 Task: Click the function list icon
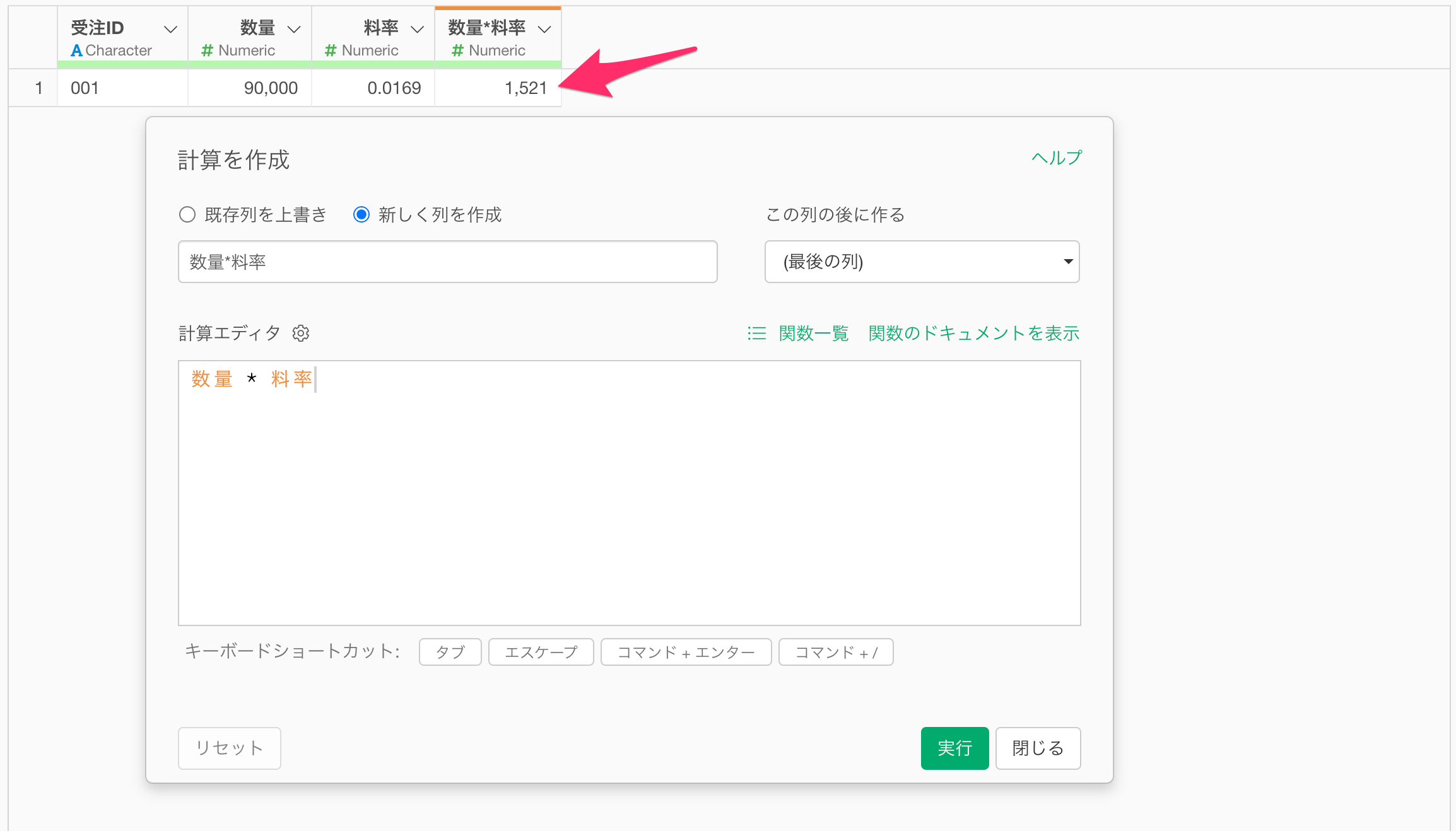[x=756, y=333]
